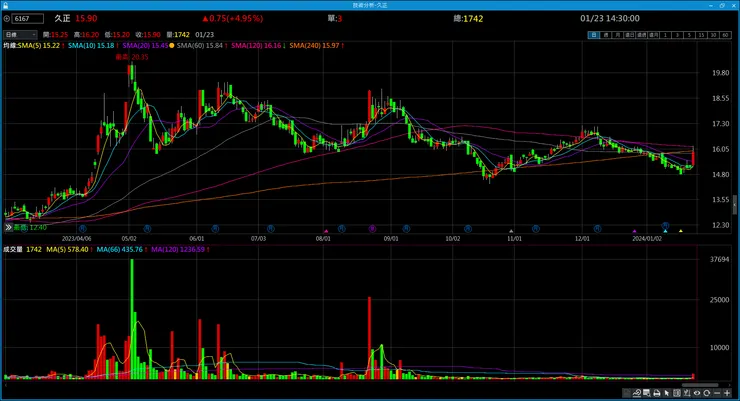
Task: Click the plus zoom-in icon in bottom toolbar
Action: coord(727,393)
